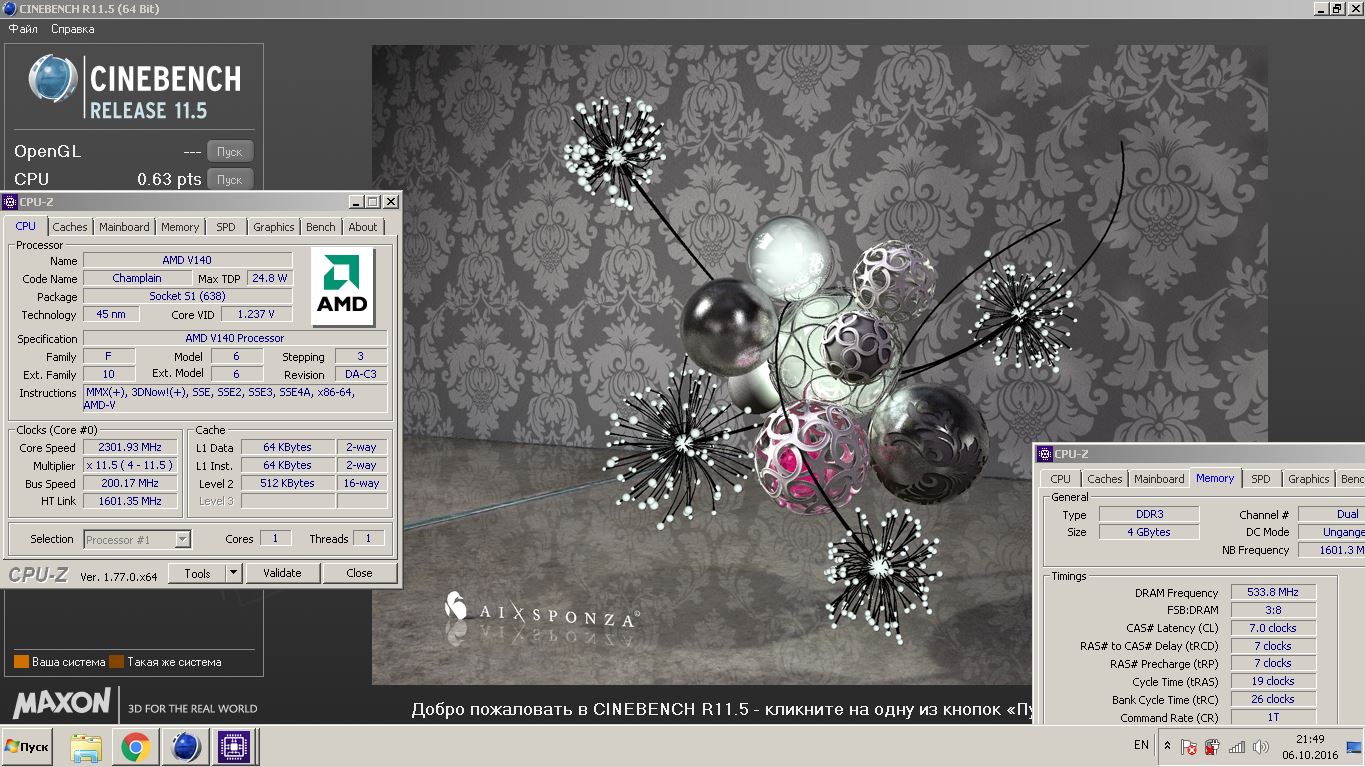The height and width of the screenshot is (767, 1365).
Task: Open the file explorer taskbar icon
Action: click(87, 747)
